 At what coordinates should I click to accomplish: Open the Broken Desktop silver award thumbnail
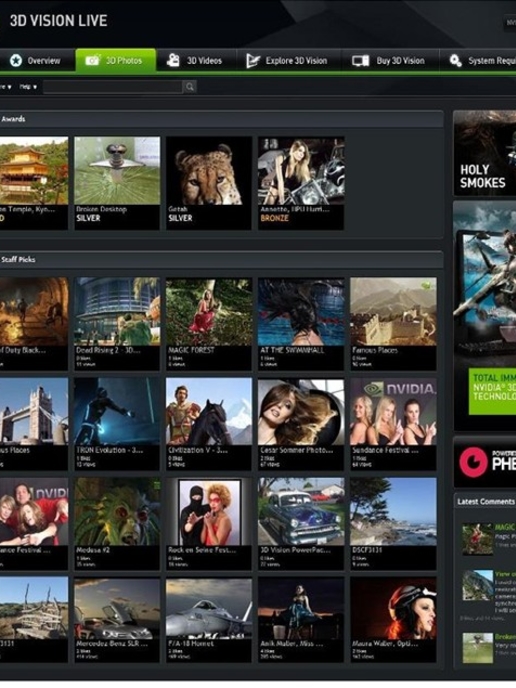tap(117, 171)
